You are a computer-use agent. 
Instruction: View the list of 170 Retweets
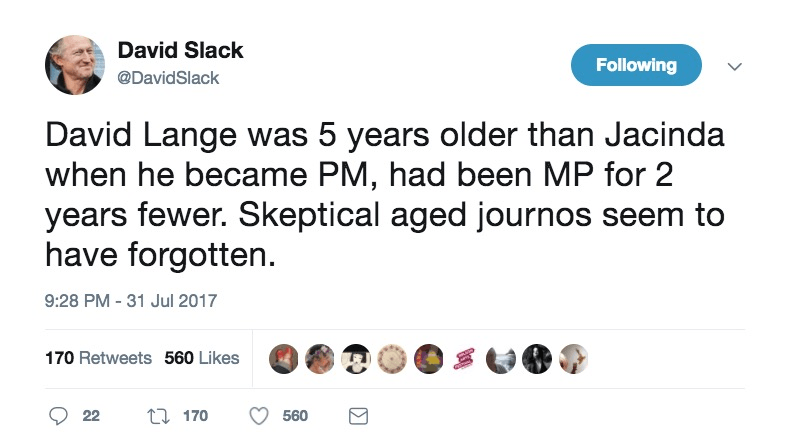click(99, 357)
